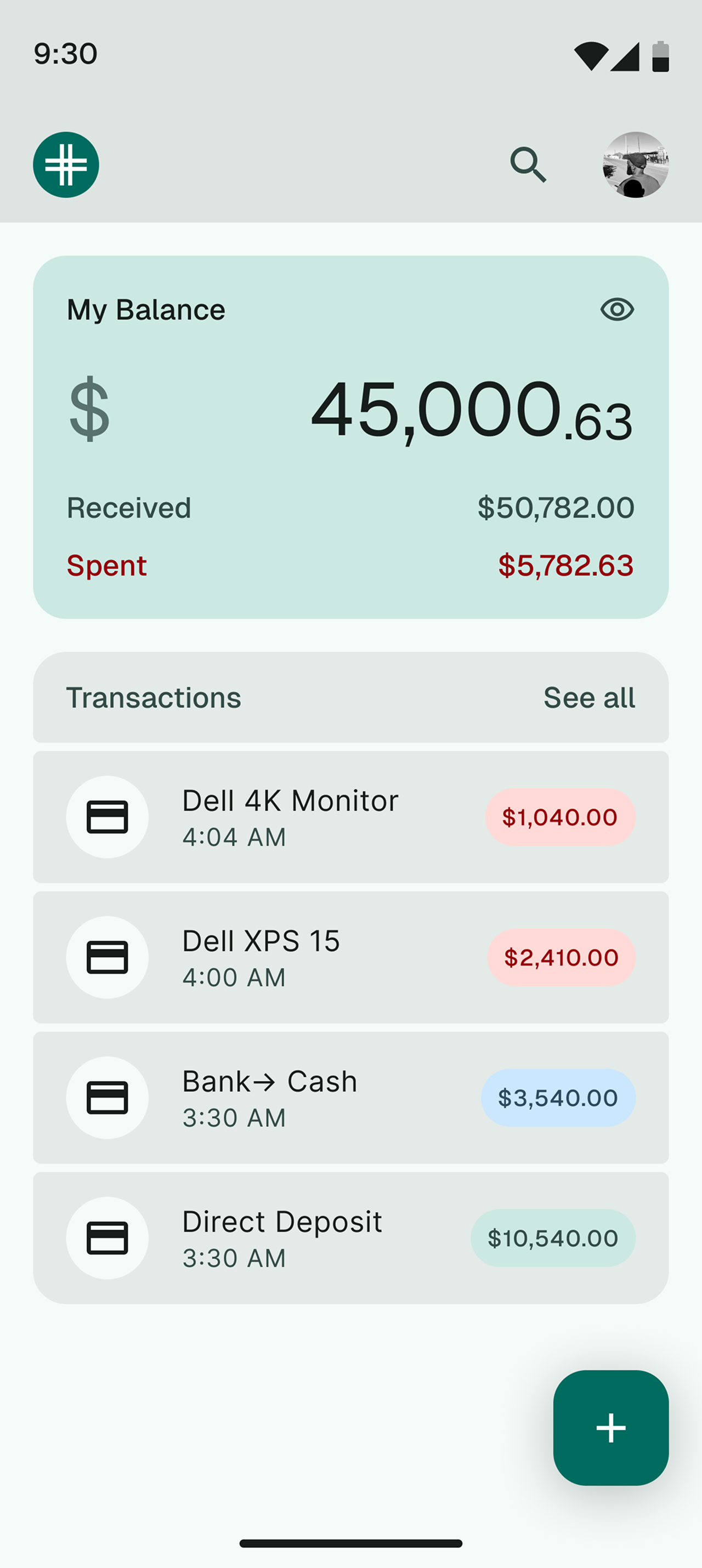This screenshot has height=1568, width=702.
Task: Tap the Transactions section header
Action: [x=154, y=697]
